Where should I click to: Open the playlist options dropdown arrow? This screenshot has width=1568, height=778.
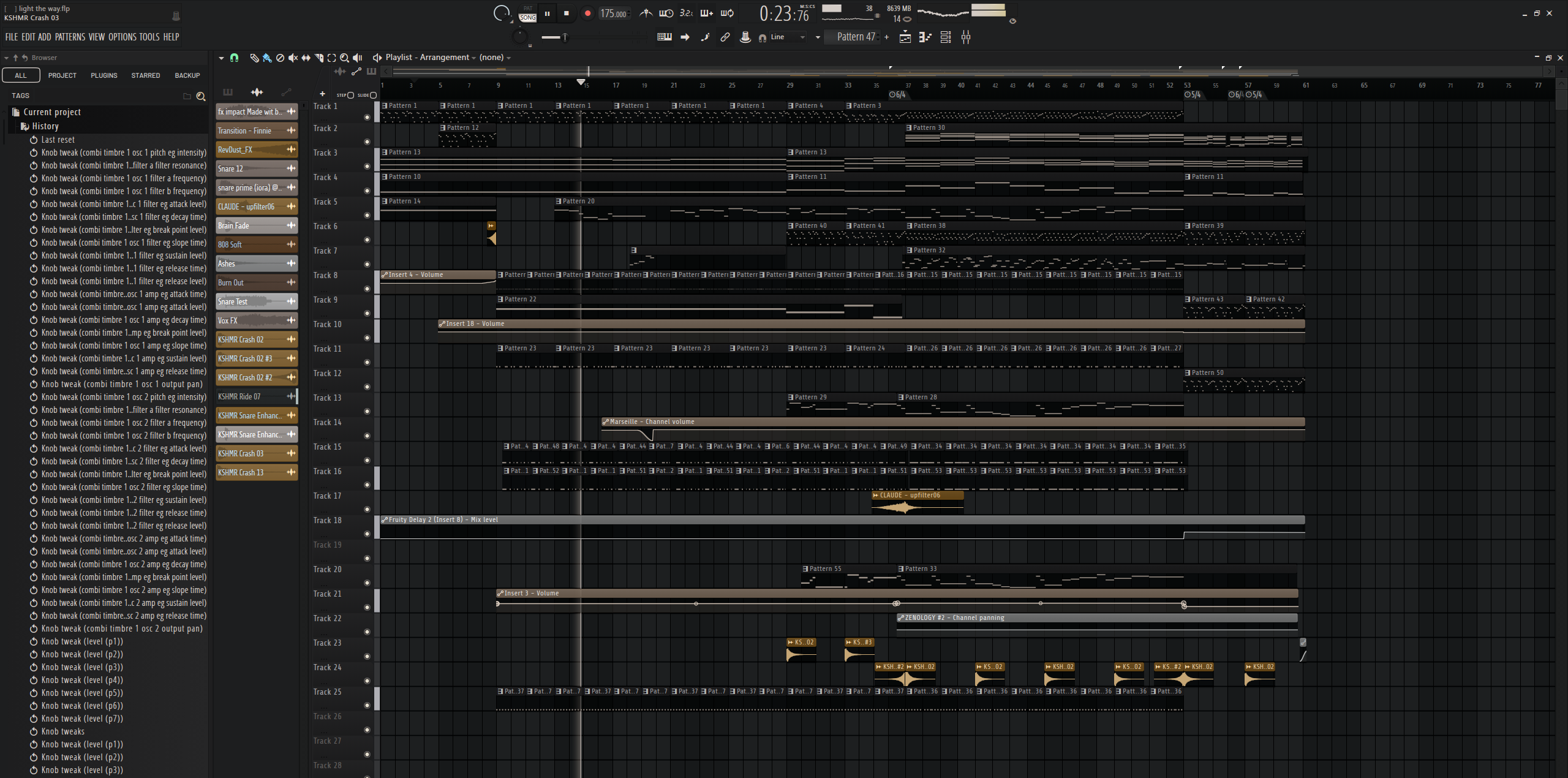221,58
